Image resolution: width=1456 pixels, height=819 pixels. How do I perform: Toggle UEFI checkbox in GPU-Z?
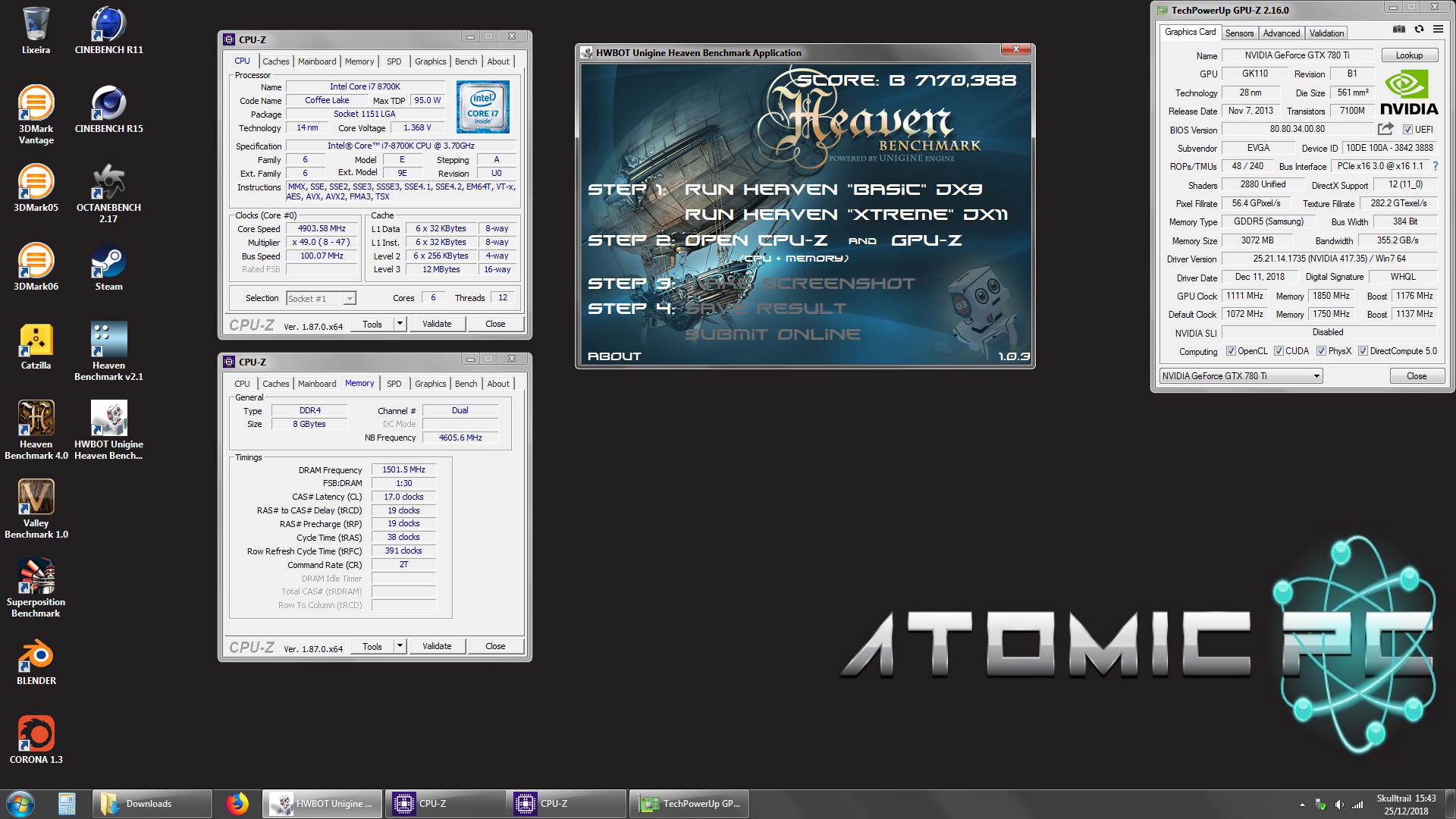[1407, 130]
